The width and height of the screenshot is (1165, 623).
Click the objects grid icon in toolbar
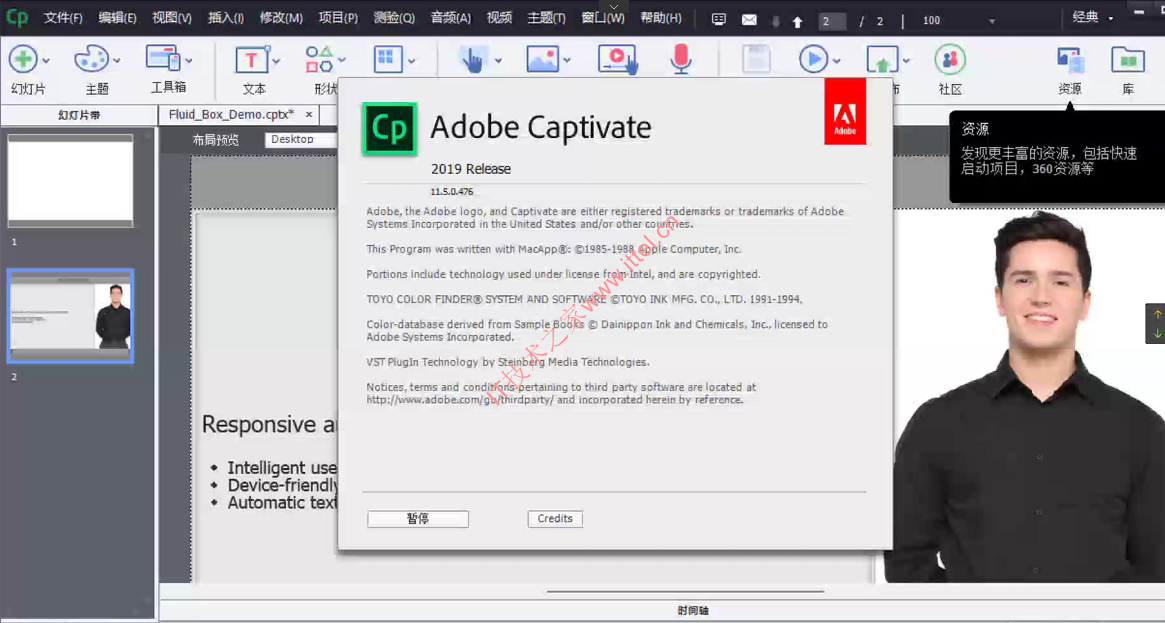tap(388, 59)
